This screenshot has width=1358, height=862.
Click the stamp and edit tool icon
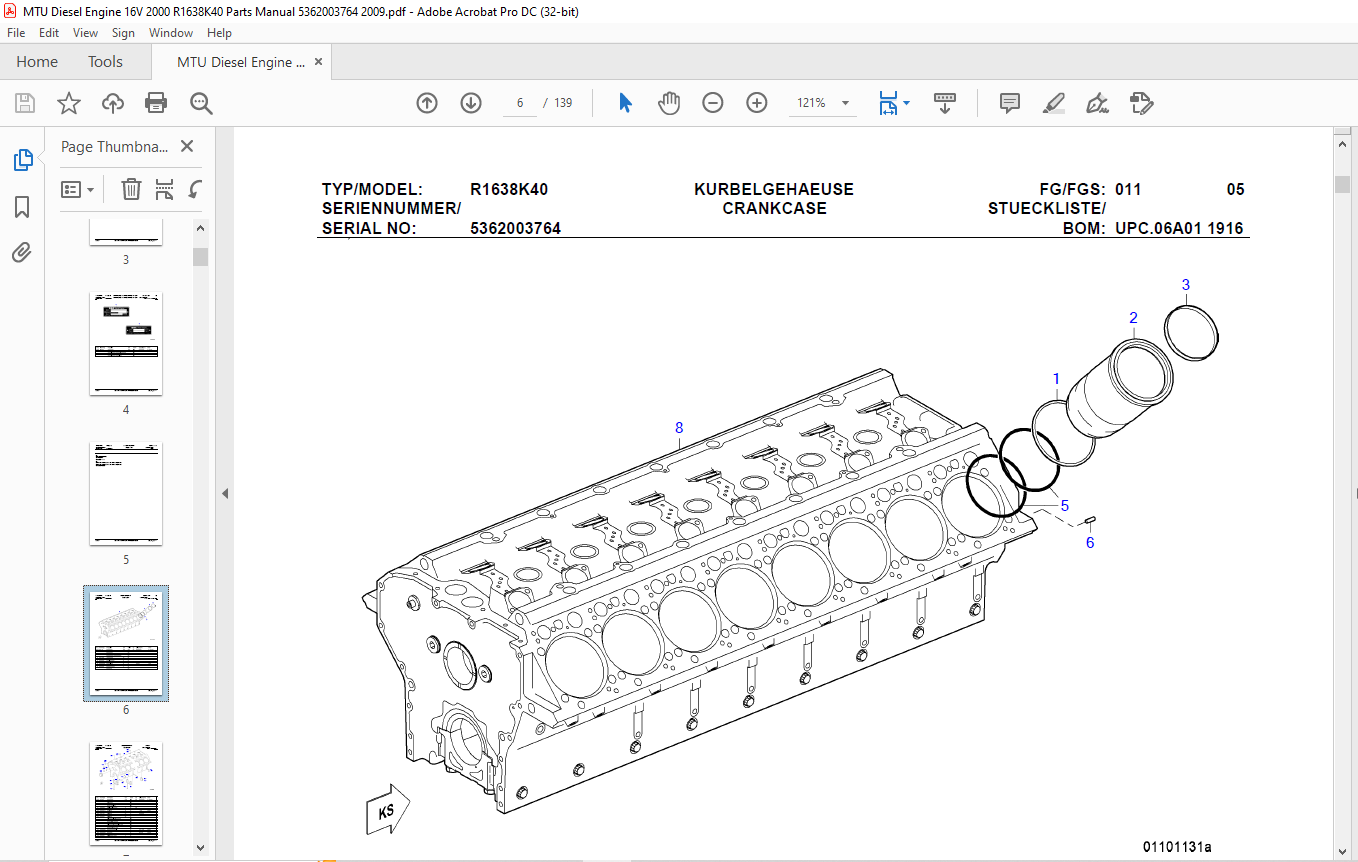point(1141,103)
